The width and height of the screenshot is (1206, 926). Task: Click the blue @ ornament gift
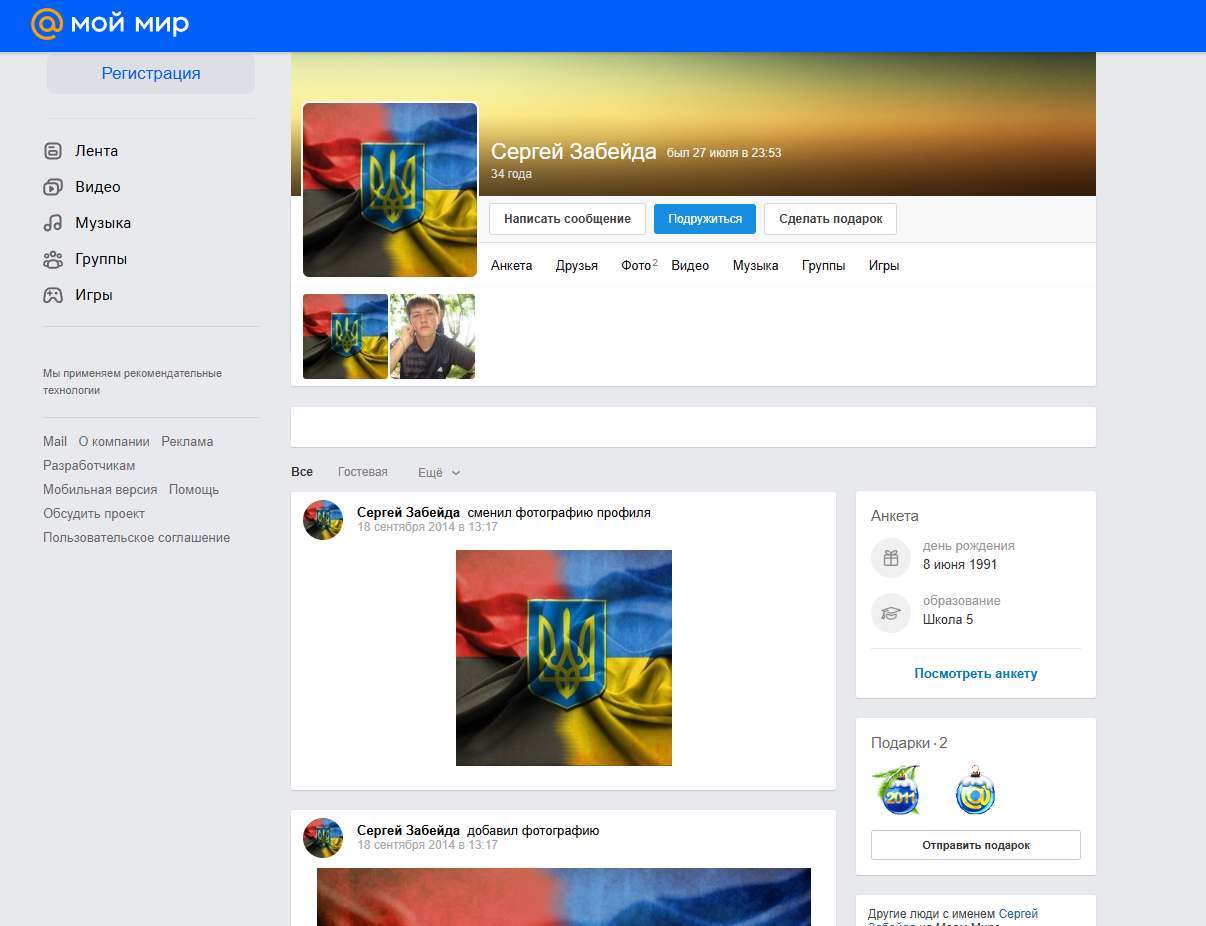click(x=975, y=790)
